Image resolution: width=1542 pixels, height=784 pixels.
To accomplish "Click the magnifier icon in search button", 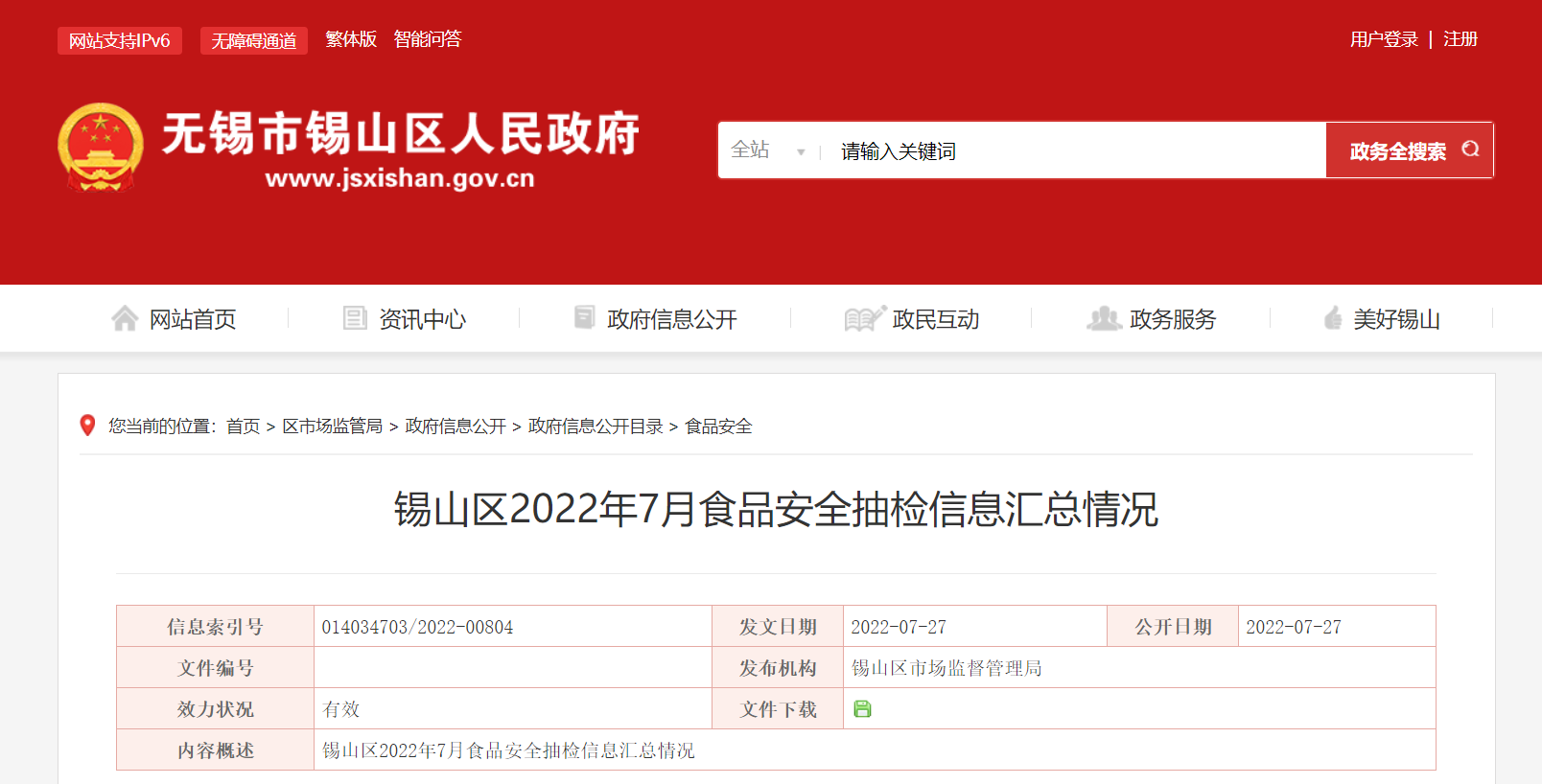I will point(1470,150).
